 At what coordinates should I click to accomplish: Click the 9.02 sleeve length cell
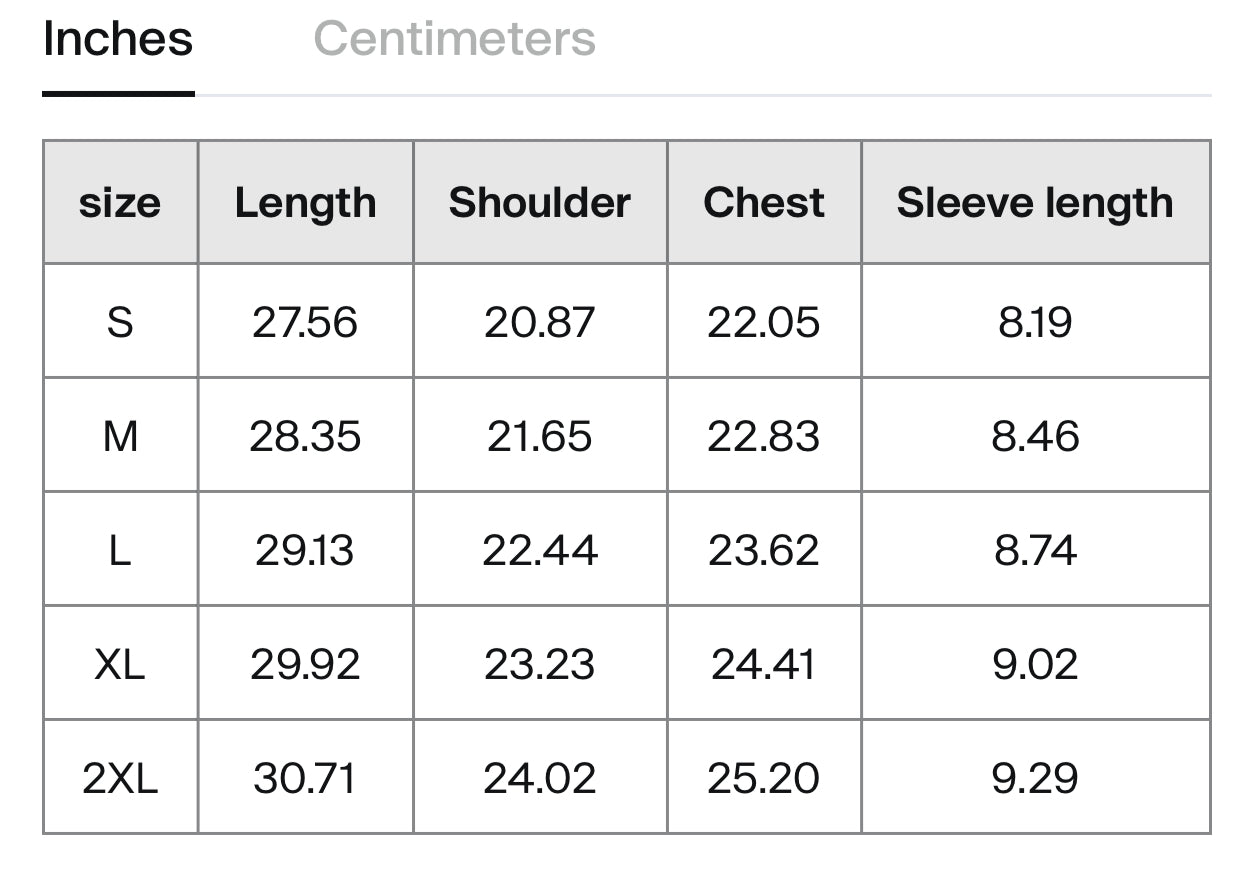coord(1035,664)
